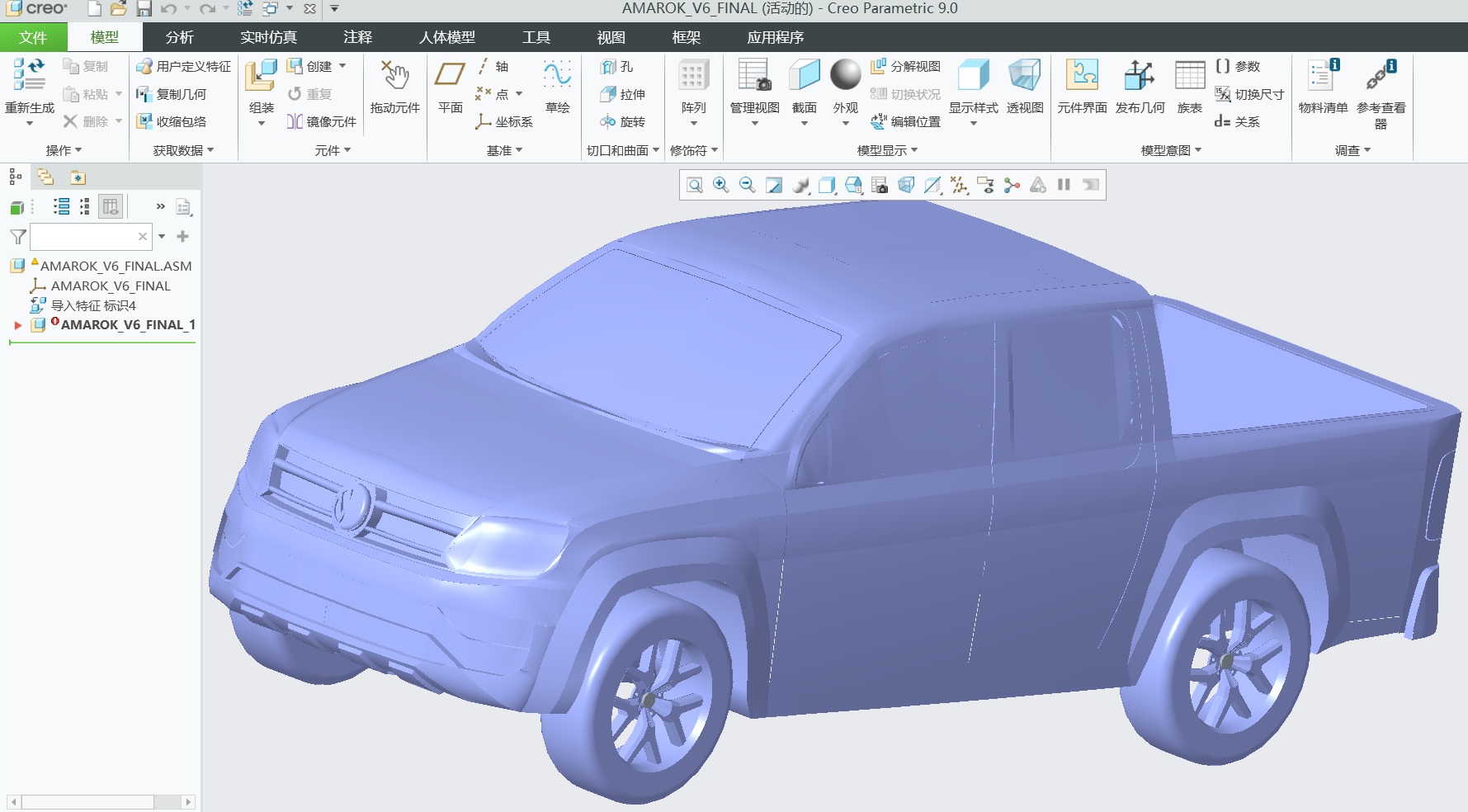Activate the Drag Components (拖动元件) tool

click(x=395, y=87)
